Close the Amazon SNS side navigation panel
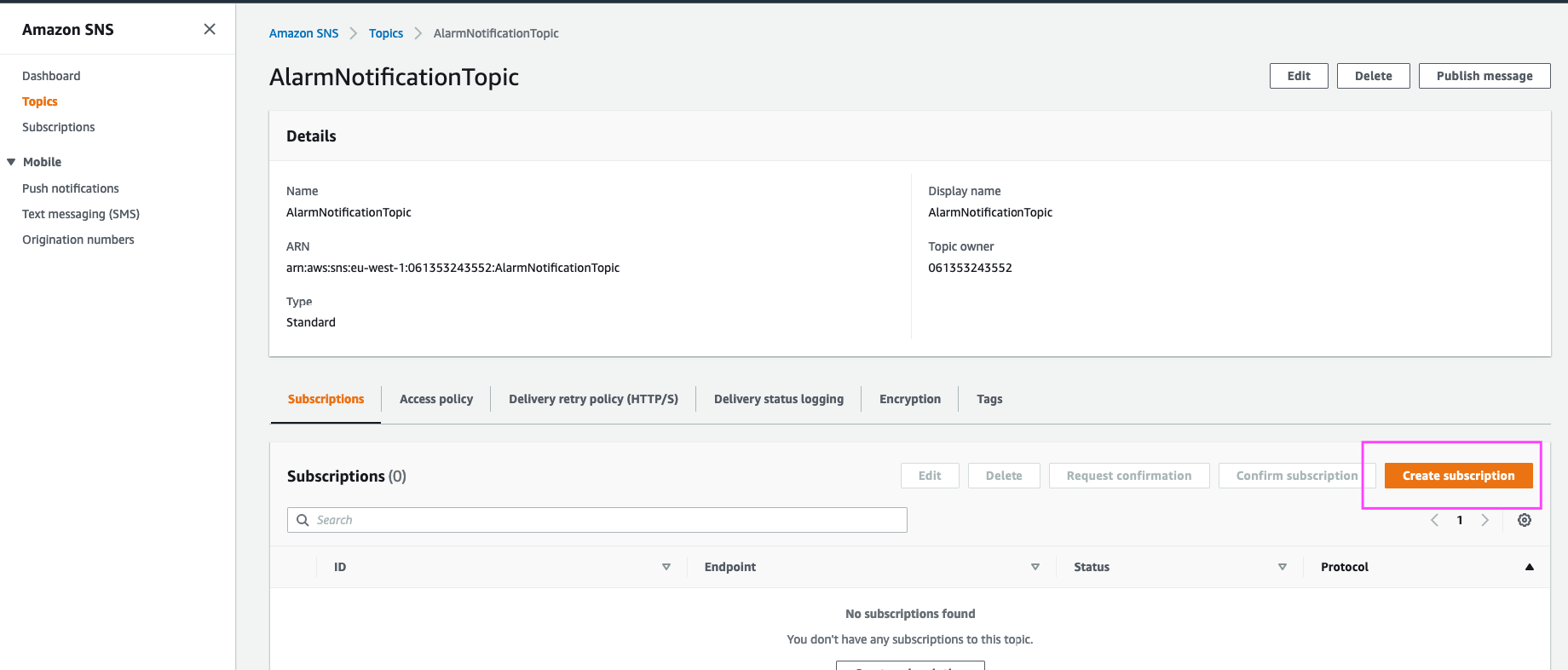 pos(210,29)
